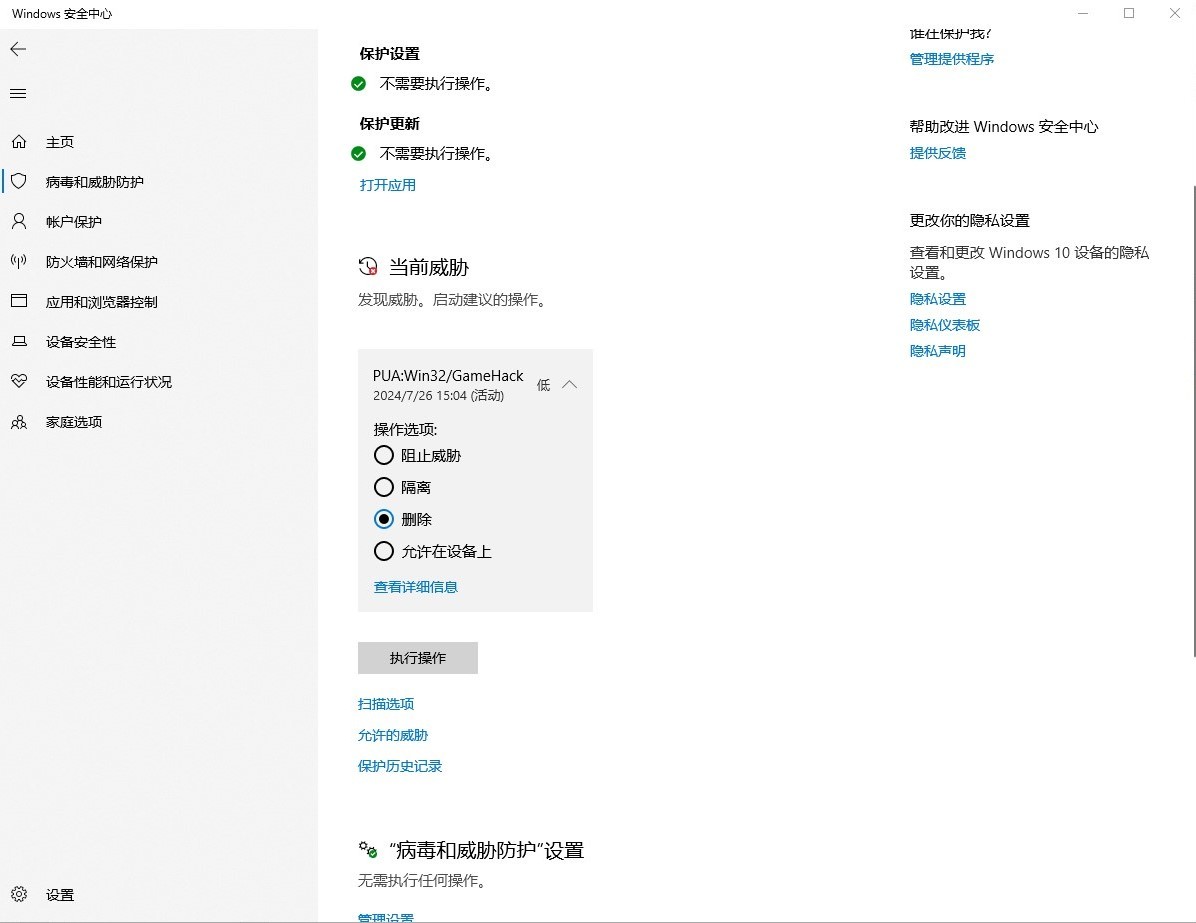Open the 扫描选项 link
Viewport: 1196px width, 923px height.
386,704
